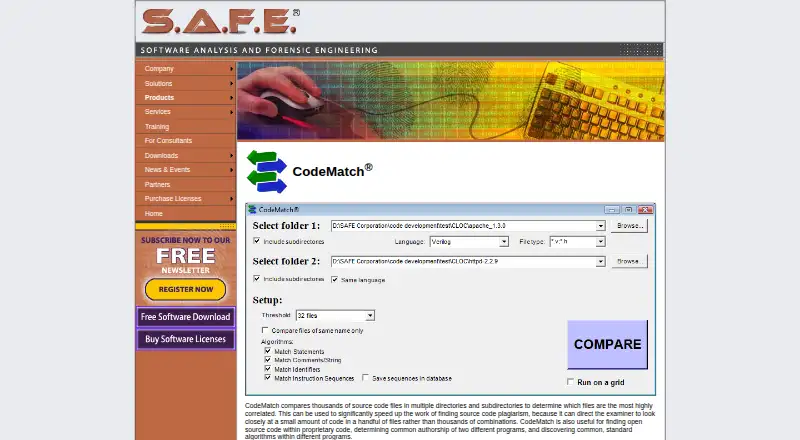Click the Downloads submenu arrow

tap(232, 156)
